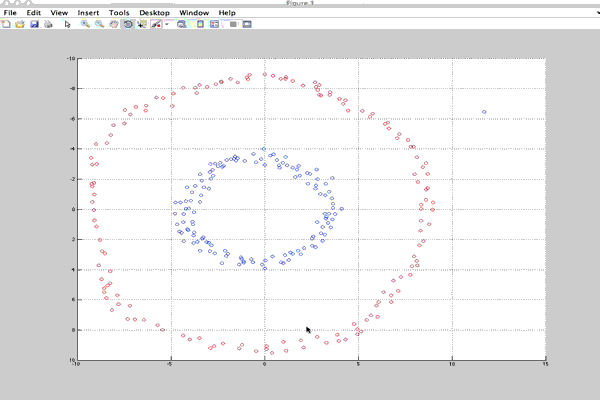Image resolution: width=600 pixels, height=400 pixels.
Task: Open the File menu
Action: [x=10, y=12]
